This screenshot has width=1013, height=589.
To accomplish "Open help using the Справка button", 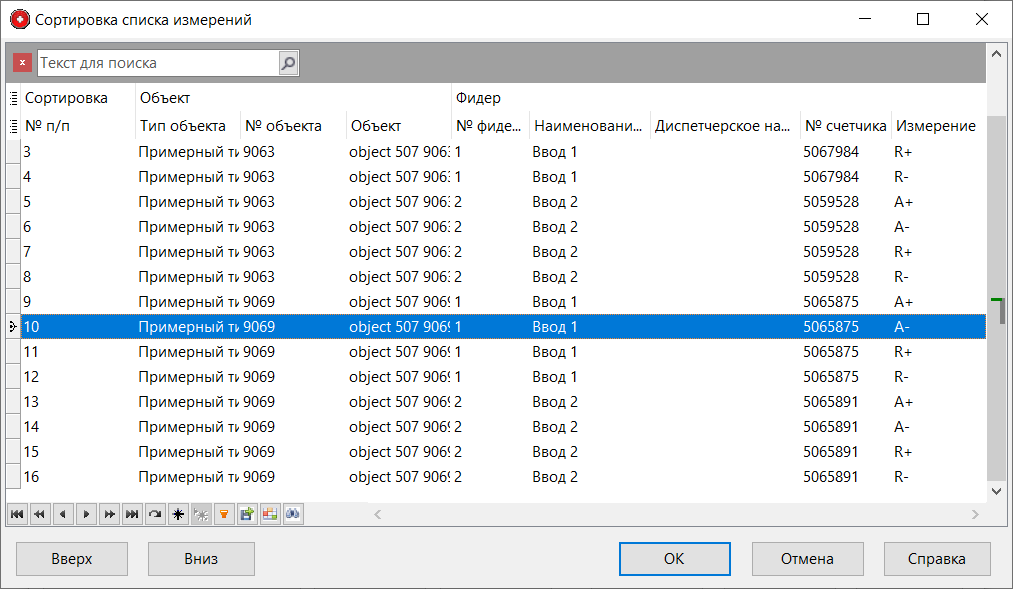I will pos(936,558).
